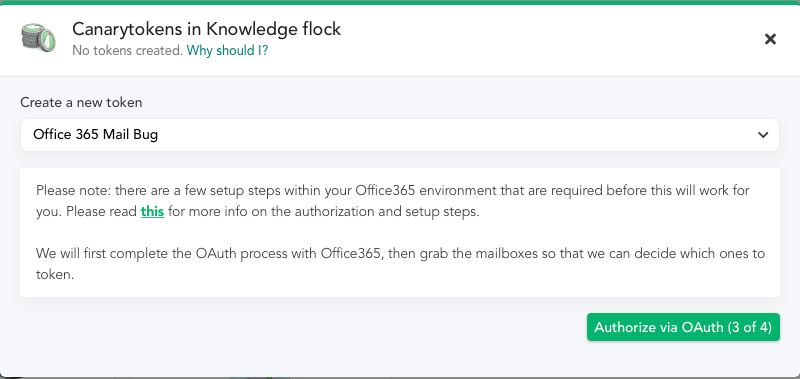Click blank header area beside the title
Screen dimensions: 800x379
(x=551, y=39)
